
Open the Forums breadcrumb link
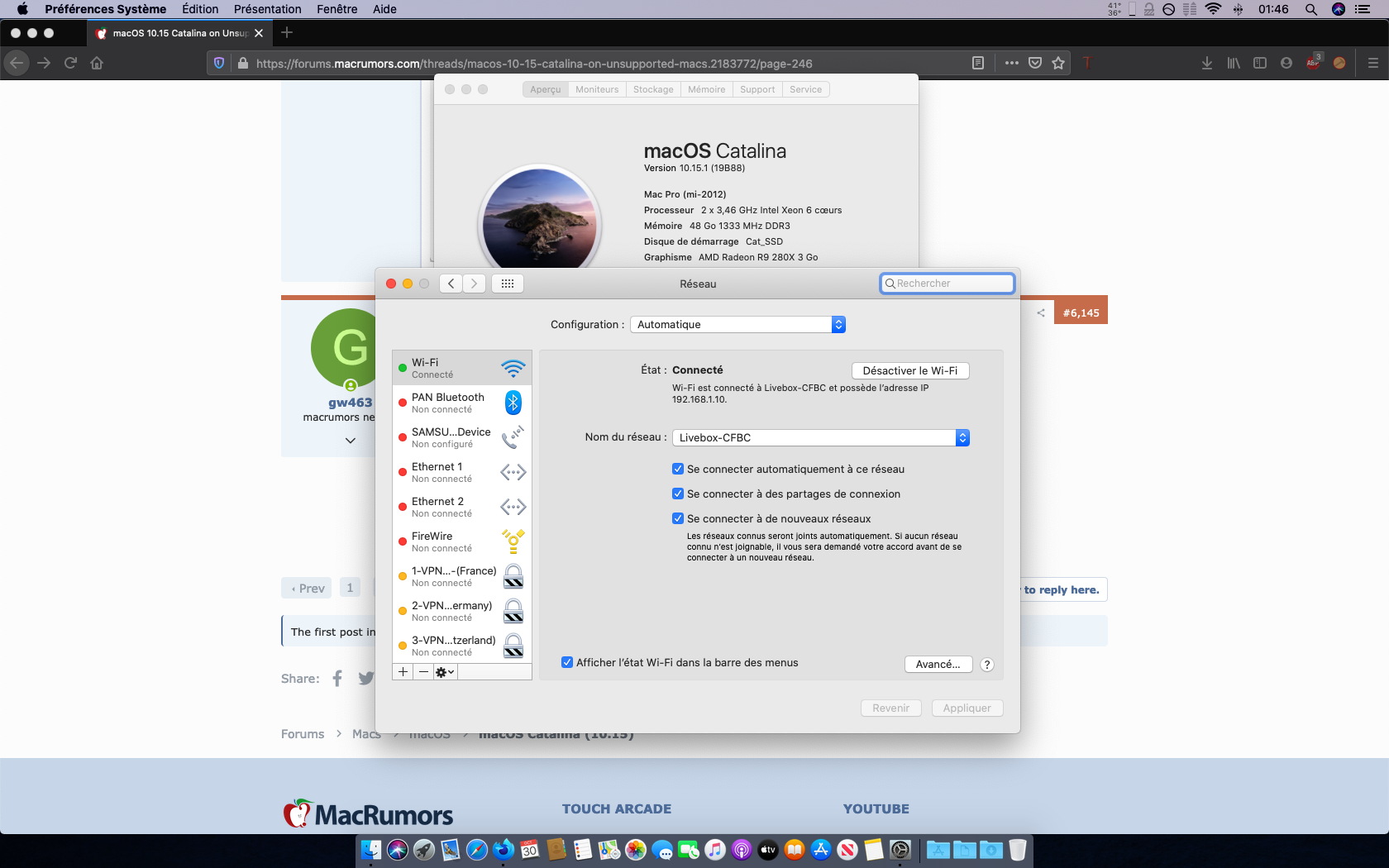[x=303, y=734]
